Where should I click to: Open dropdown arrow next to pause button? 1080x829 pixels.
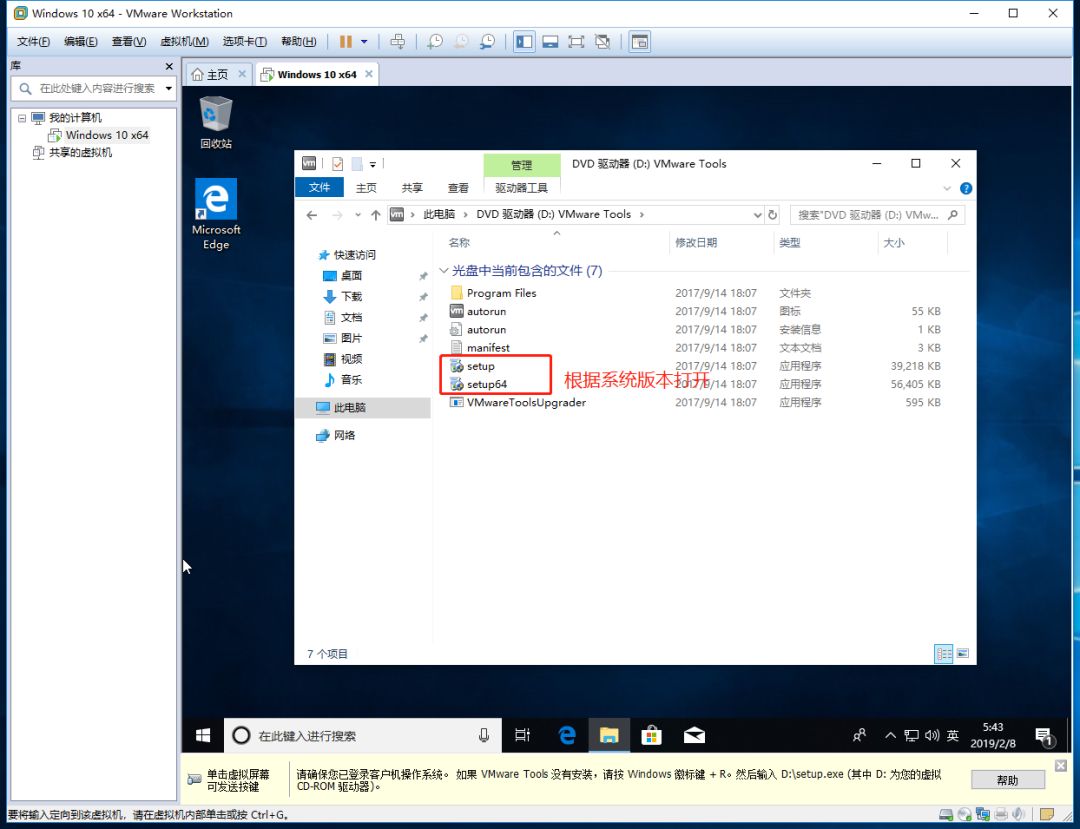pos(364,41)
